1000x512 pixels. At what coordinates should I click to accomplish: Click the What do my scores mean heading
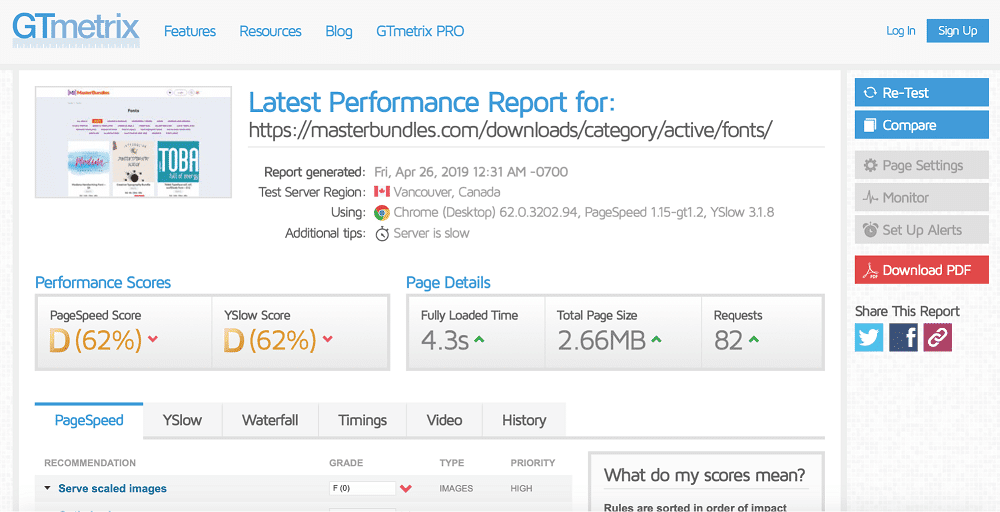pyautogui.click(x=705, y=475)
